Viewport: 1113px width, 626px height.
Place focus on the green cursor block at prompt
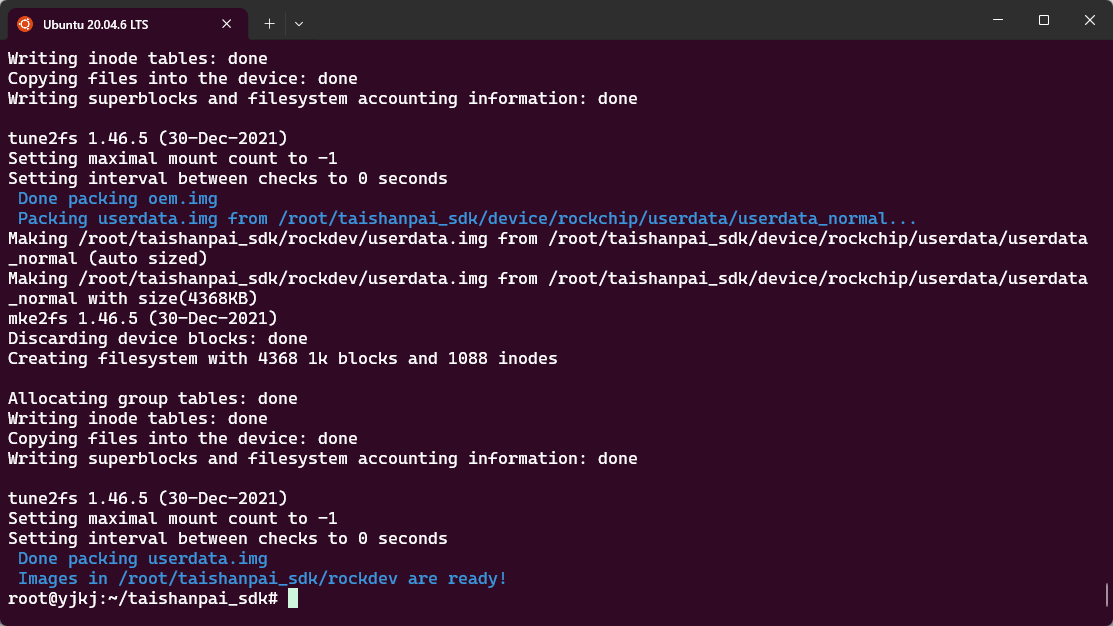coord(293,598)
